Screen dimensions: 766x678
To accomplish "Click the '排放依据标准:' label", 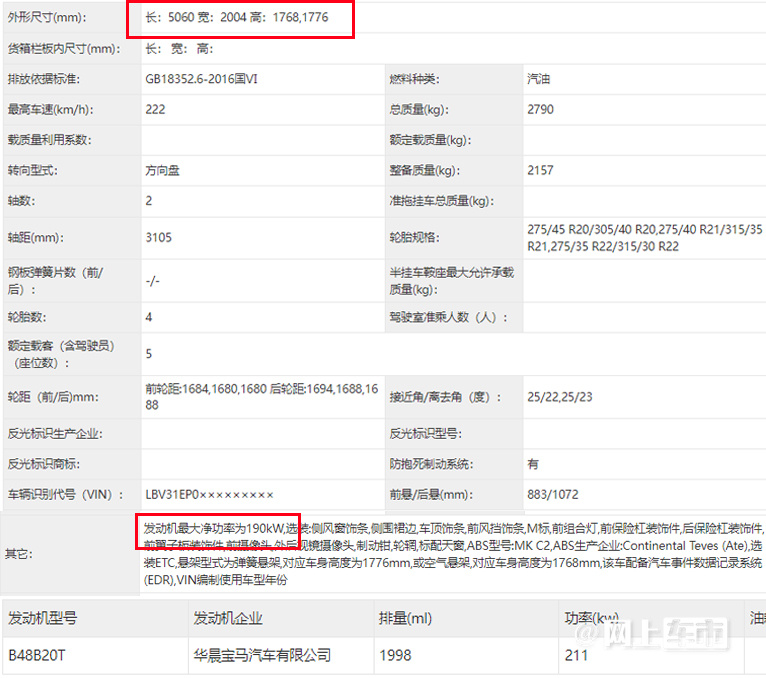I will coord(43,79).
